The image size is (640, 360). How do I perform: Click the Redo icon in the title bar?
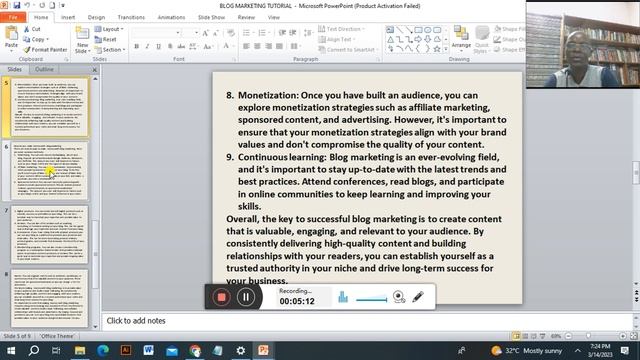[42, 5]
